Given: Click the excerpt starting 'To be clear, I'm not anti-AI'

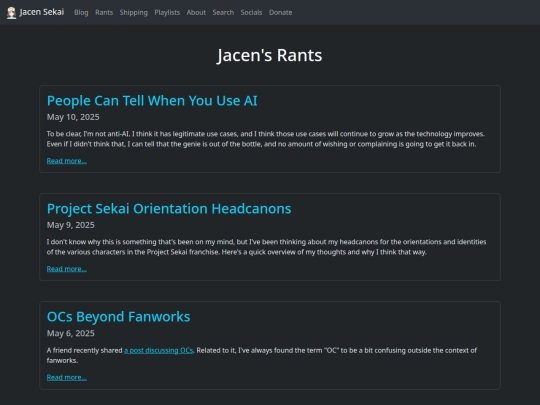Looking at the screenshot, I should click(266, 139).
